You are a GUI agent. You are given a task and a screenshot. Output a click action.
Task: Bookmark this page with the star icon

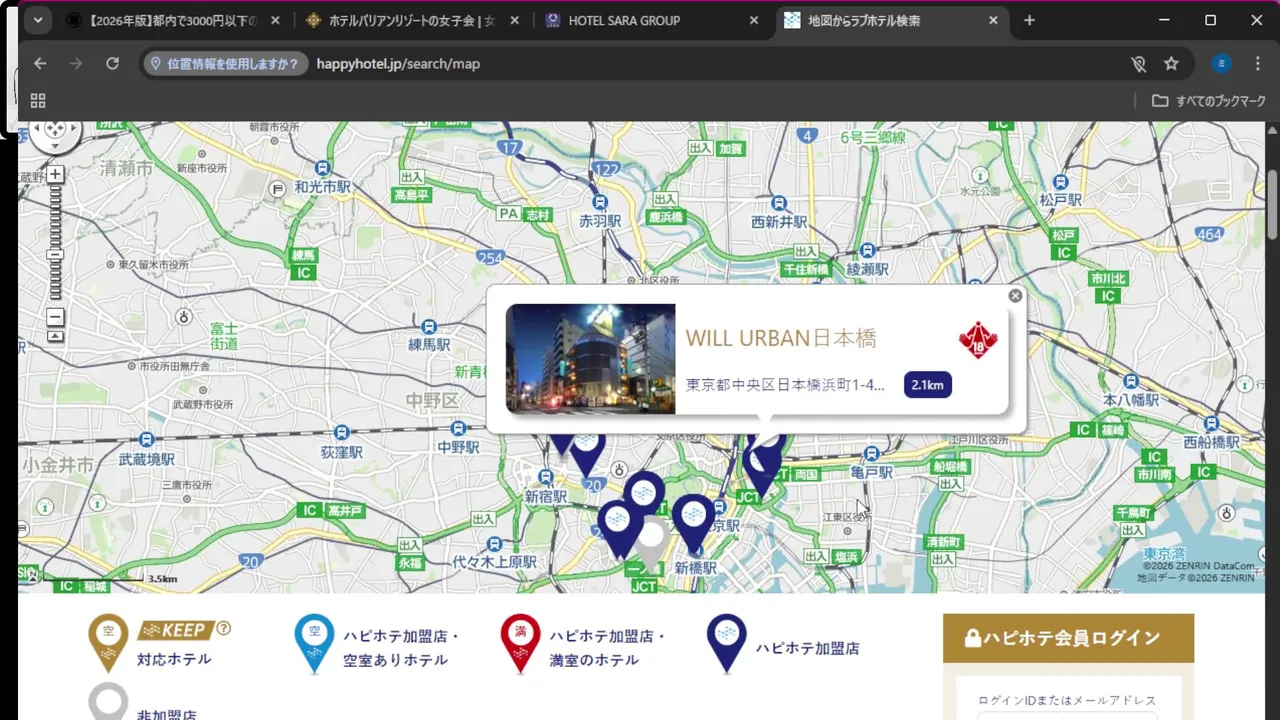pos(1171,63)
